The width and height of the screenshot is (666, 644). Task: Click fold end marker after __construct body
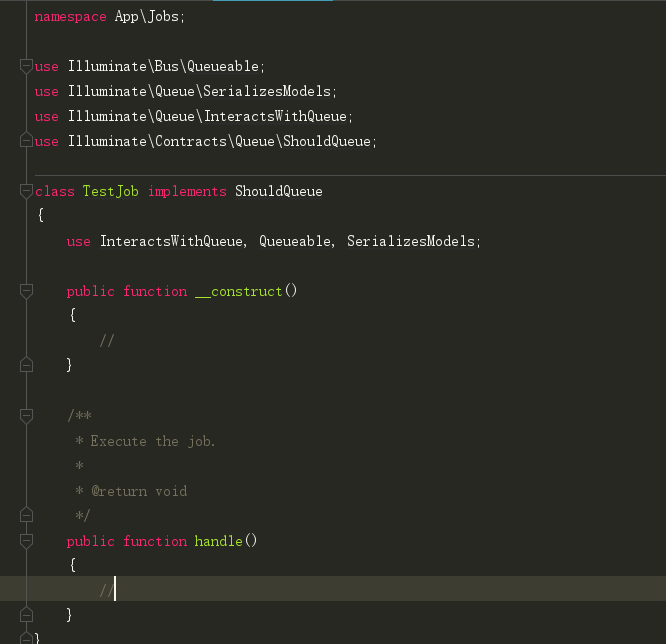coord(26,364)
